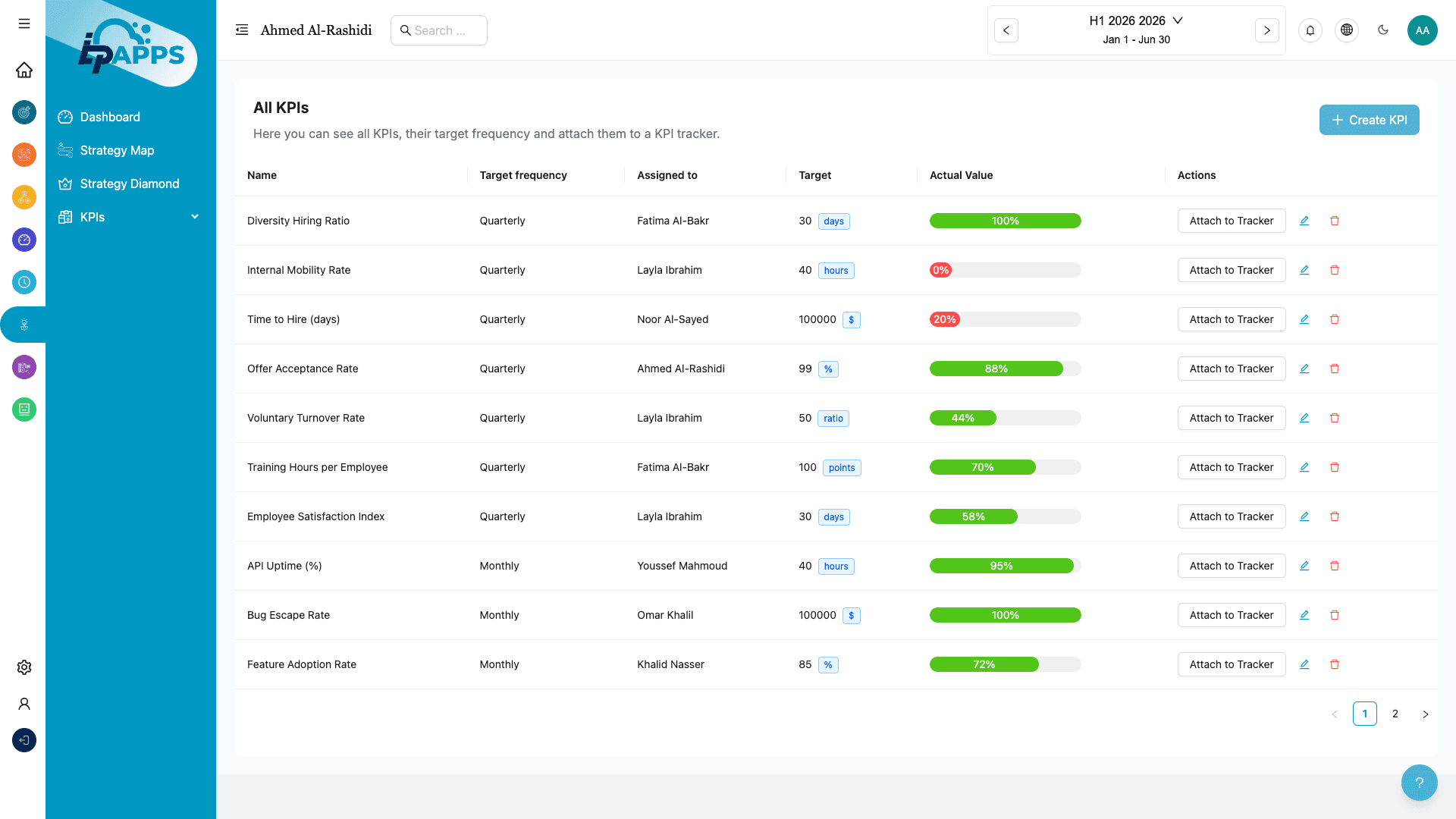The width and height of the screenshot is (1456, 819).
Task: Click the sidebar collapse icon beside Ahmed Al-Rashidi
Action: pyautogui.click(x=241, y=30)
